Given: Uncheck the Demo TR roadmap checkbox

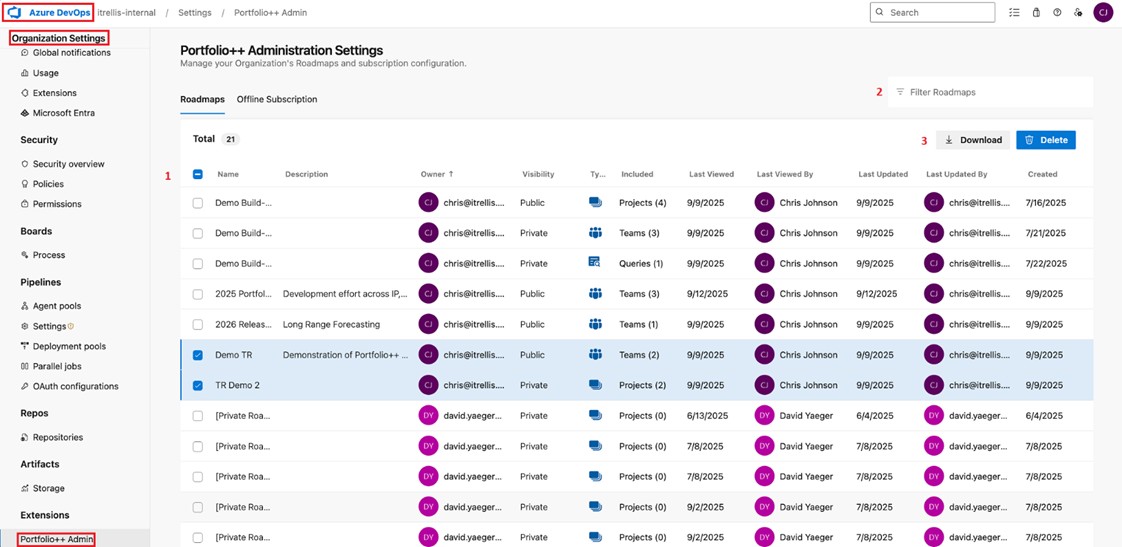Looking at the screenshot, I should (198, 355).
